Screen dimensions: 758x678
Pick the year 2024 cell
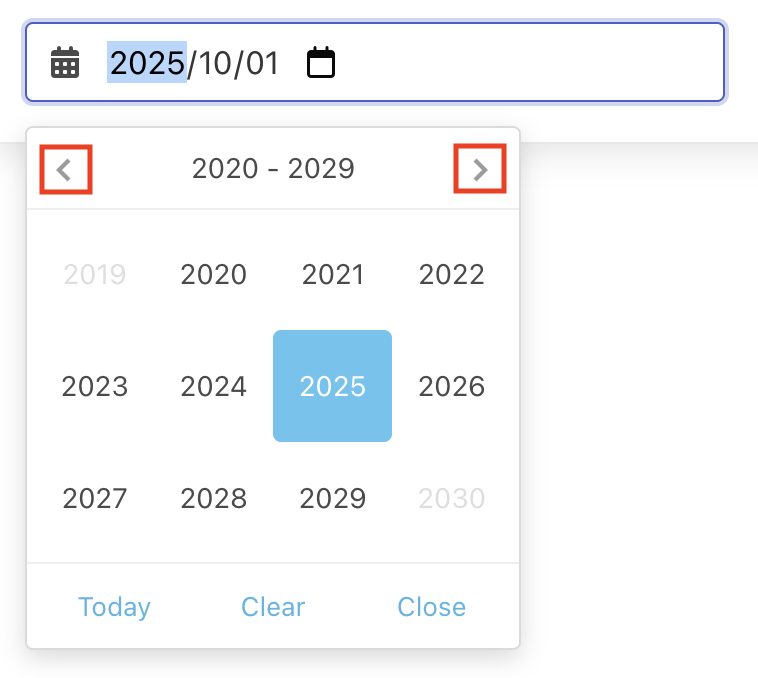[214, 387]
